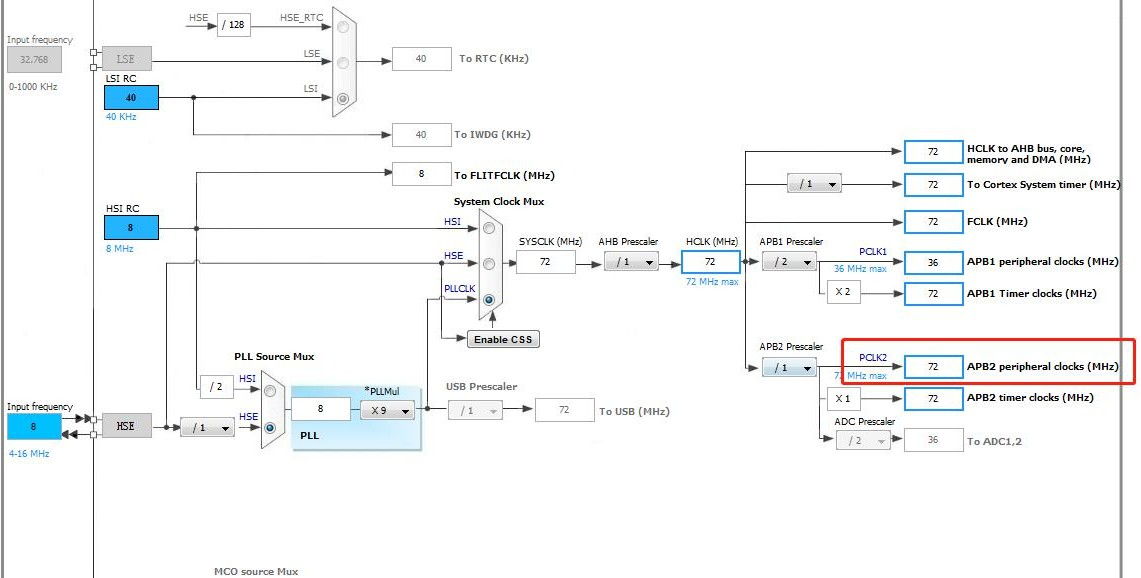The image size is (1141, 578).
Task: Click the To IWDG (KHz) value field
Action: tap(421, 135)
